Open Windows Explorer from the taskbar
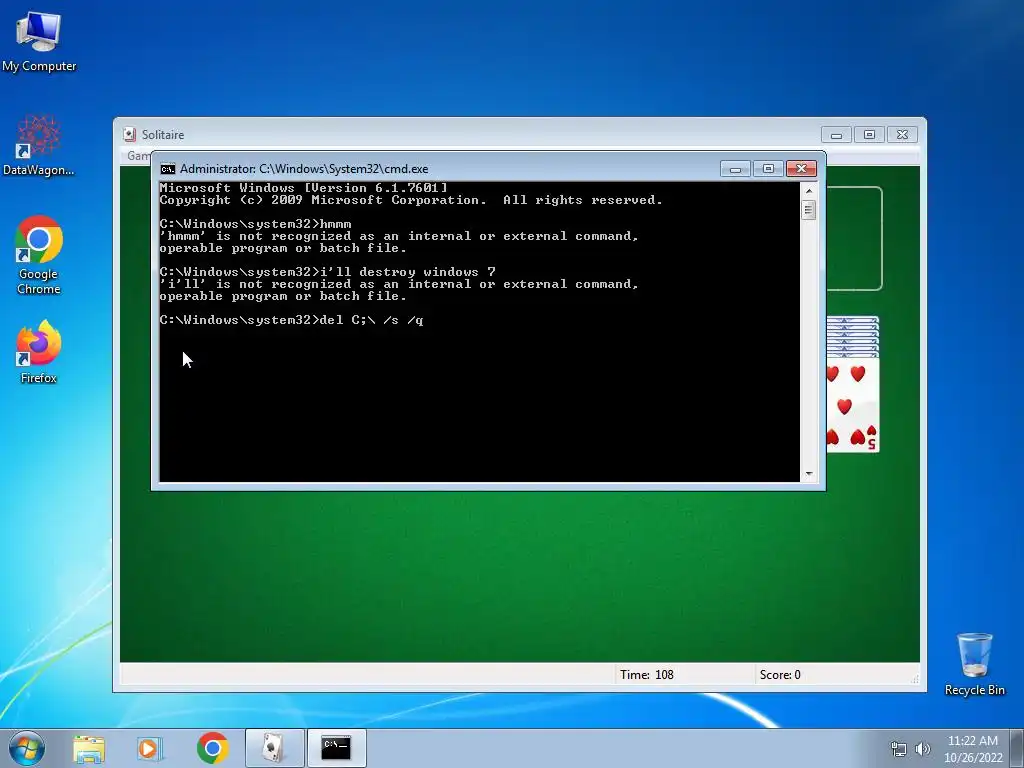Image resolution: width=1024 pixels, height=768 pixels. [89, 748]
